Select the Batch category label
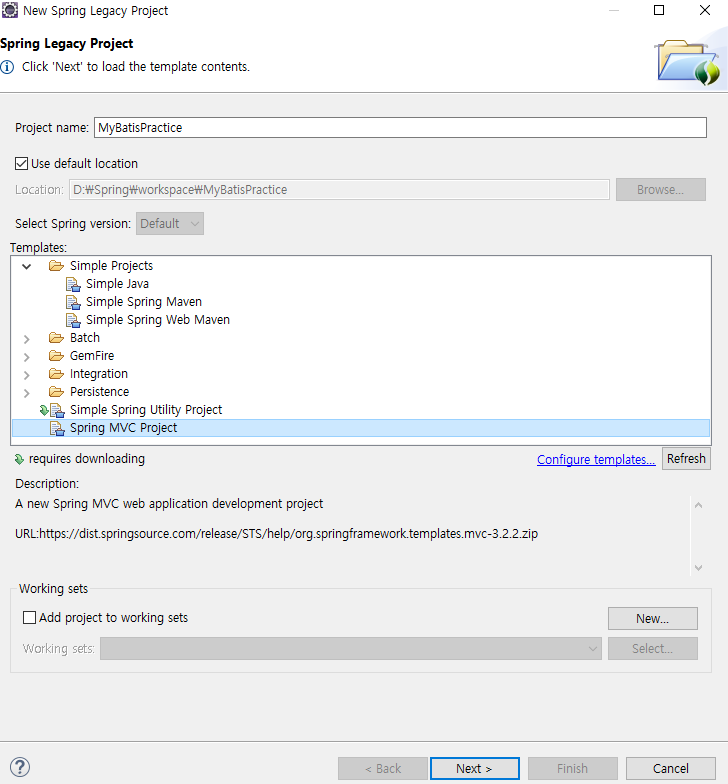The height and width of the screenshot is (784, 728). (84, 338)
